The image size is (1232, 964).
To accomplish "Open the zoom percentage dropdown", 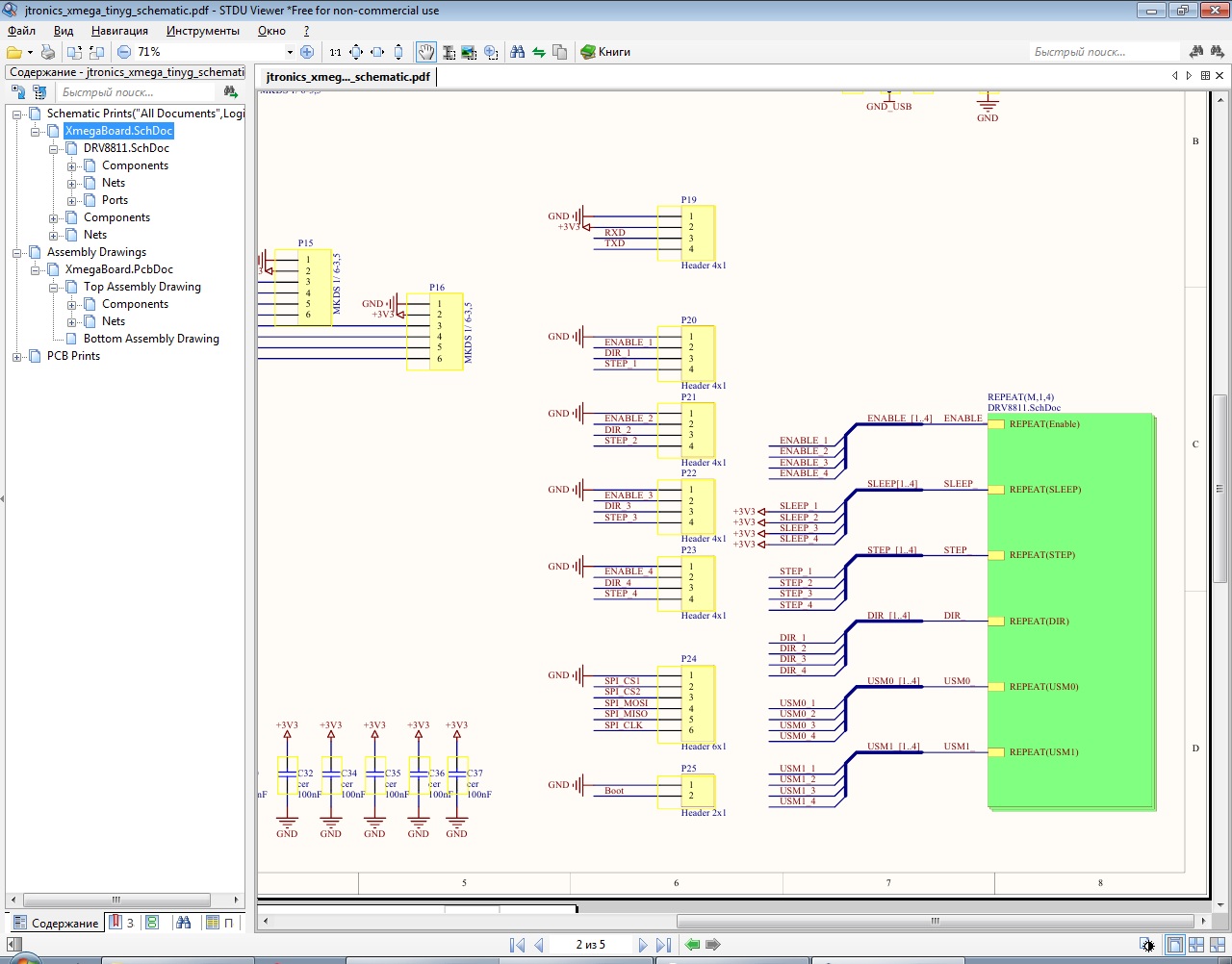I will pyautogui.click(x=290, y=52).
